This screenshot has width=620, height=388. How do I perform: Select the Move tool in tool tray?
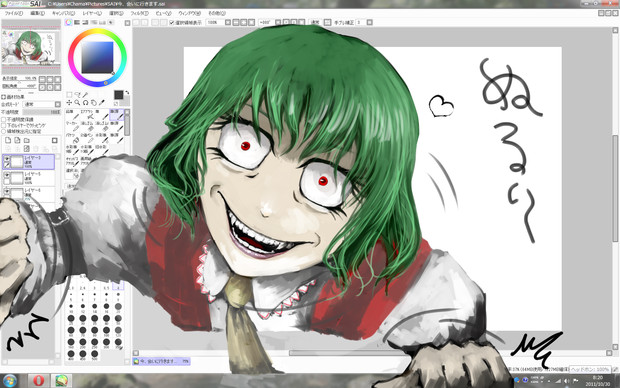69,102
